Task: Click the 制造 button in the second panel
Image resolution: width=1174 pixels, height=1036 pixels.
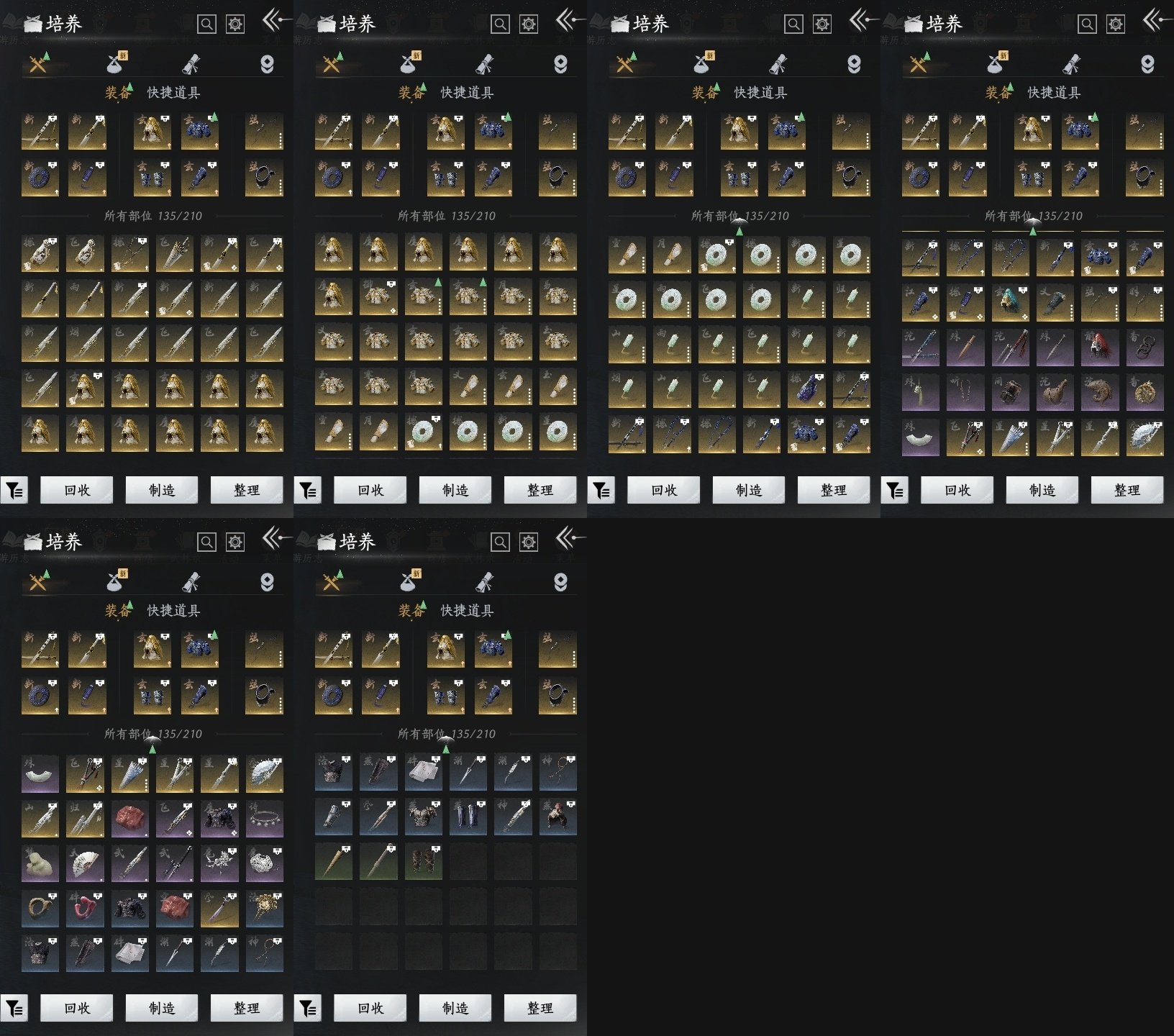Action: (x=455, y=490)
